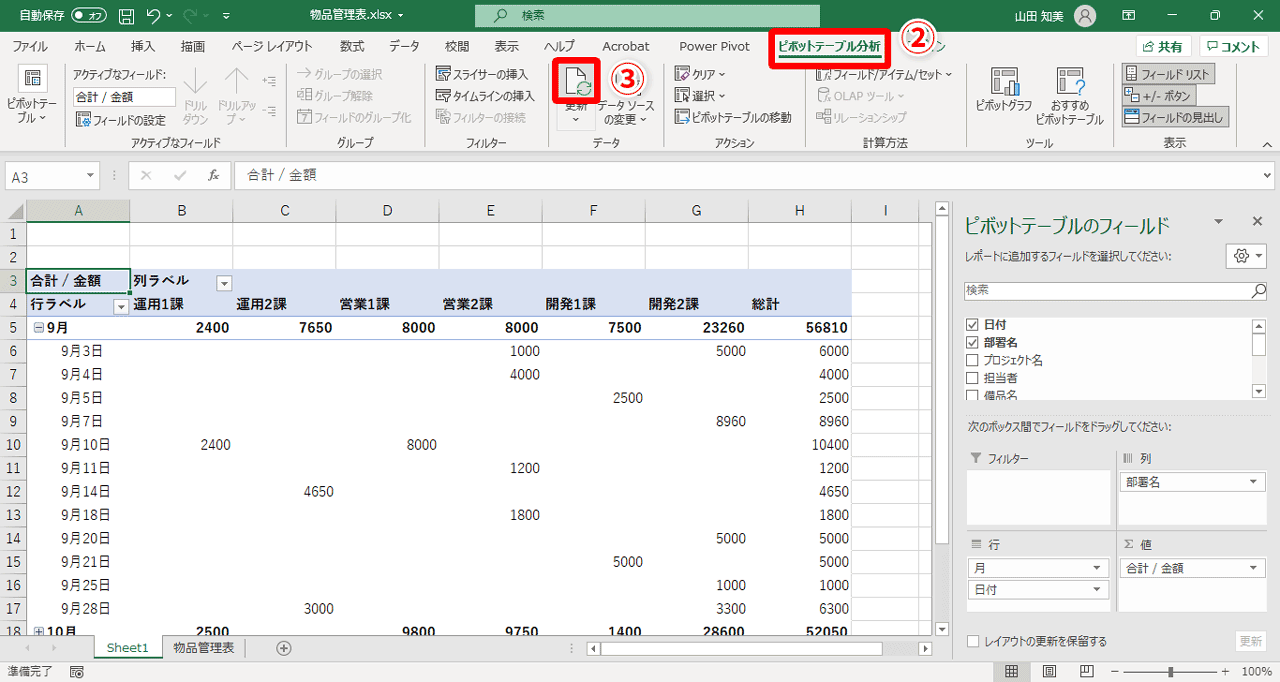Enable defer layout update (レイアウトの更新を保留する)
Image resolution: width=1280 pixels, height=682 pixels.
(x=973, y=641)
